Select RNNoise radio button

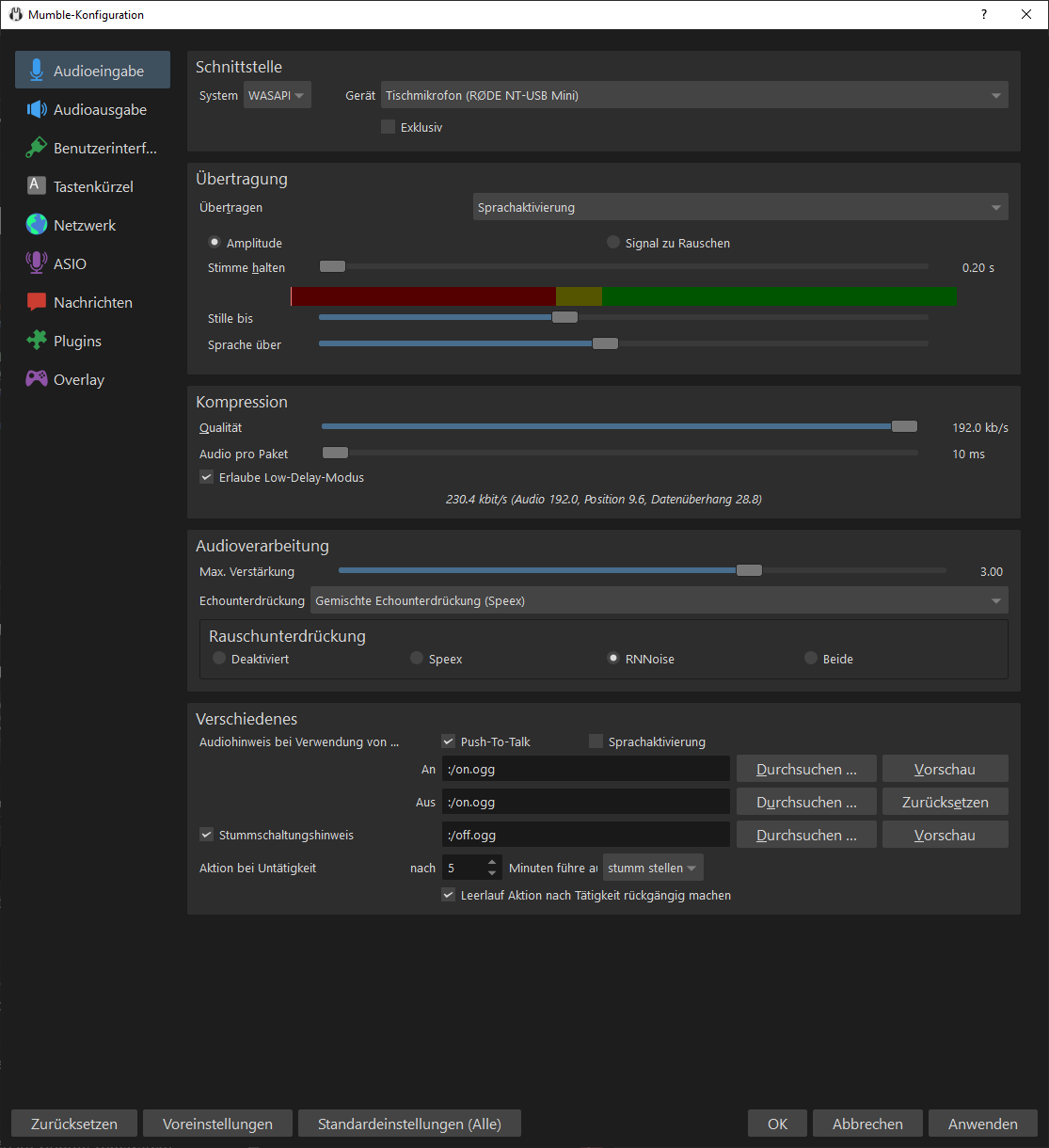pos(613,659)
